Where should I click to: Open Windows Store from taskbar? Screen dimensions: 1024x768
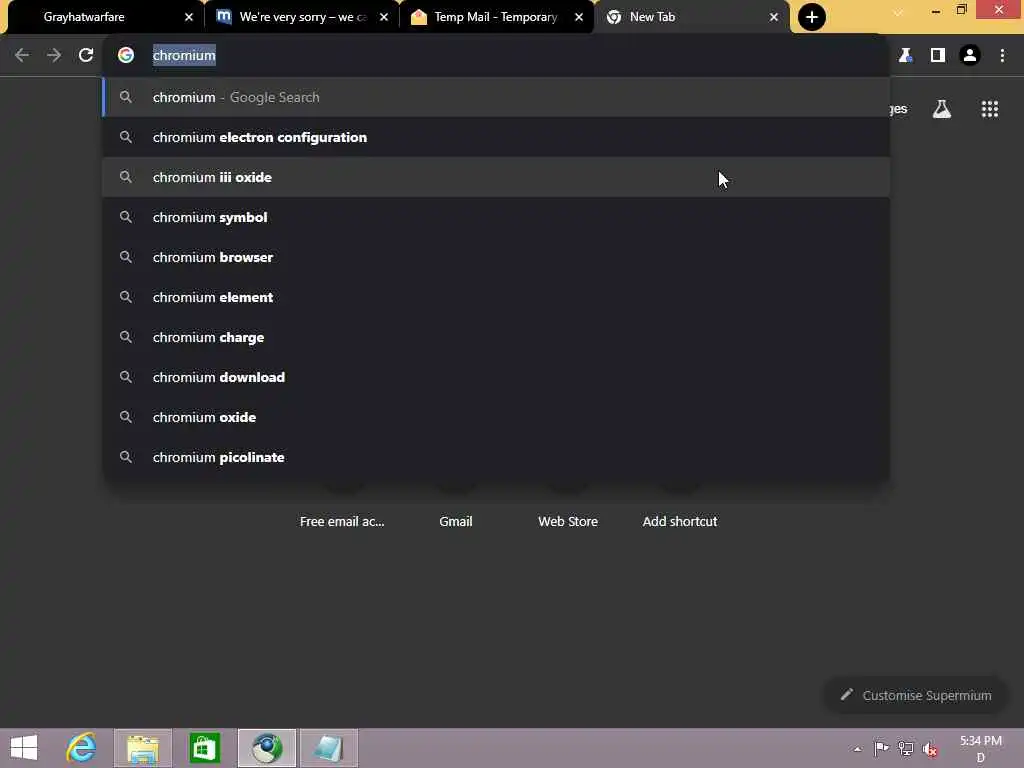tap(204, 748)
